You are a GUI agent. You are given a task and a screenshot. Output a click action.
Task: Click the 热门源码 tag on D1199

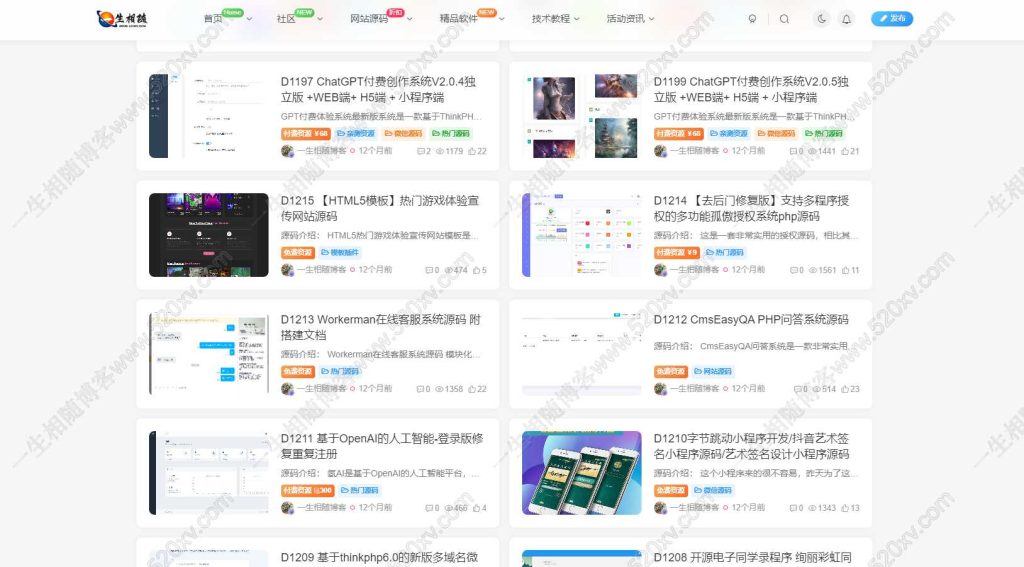click(824, 133)
